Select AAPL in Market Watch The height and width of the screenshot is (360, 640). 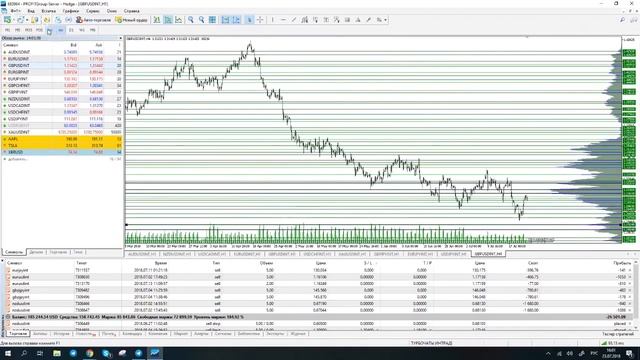[62, 139]
